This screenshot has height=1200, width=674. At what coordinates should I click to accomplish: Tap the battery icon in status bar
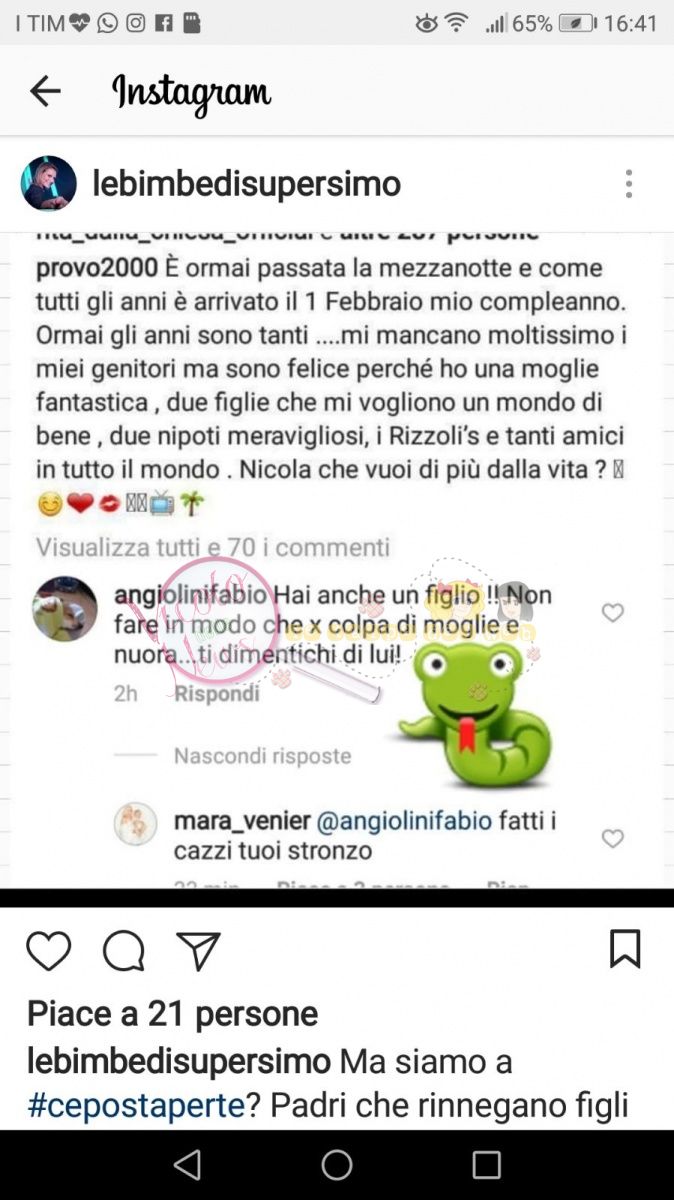point(577,23)
